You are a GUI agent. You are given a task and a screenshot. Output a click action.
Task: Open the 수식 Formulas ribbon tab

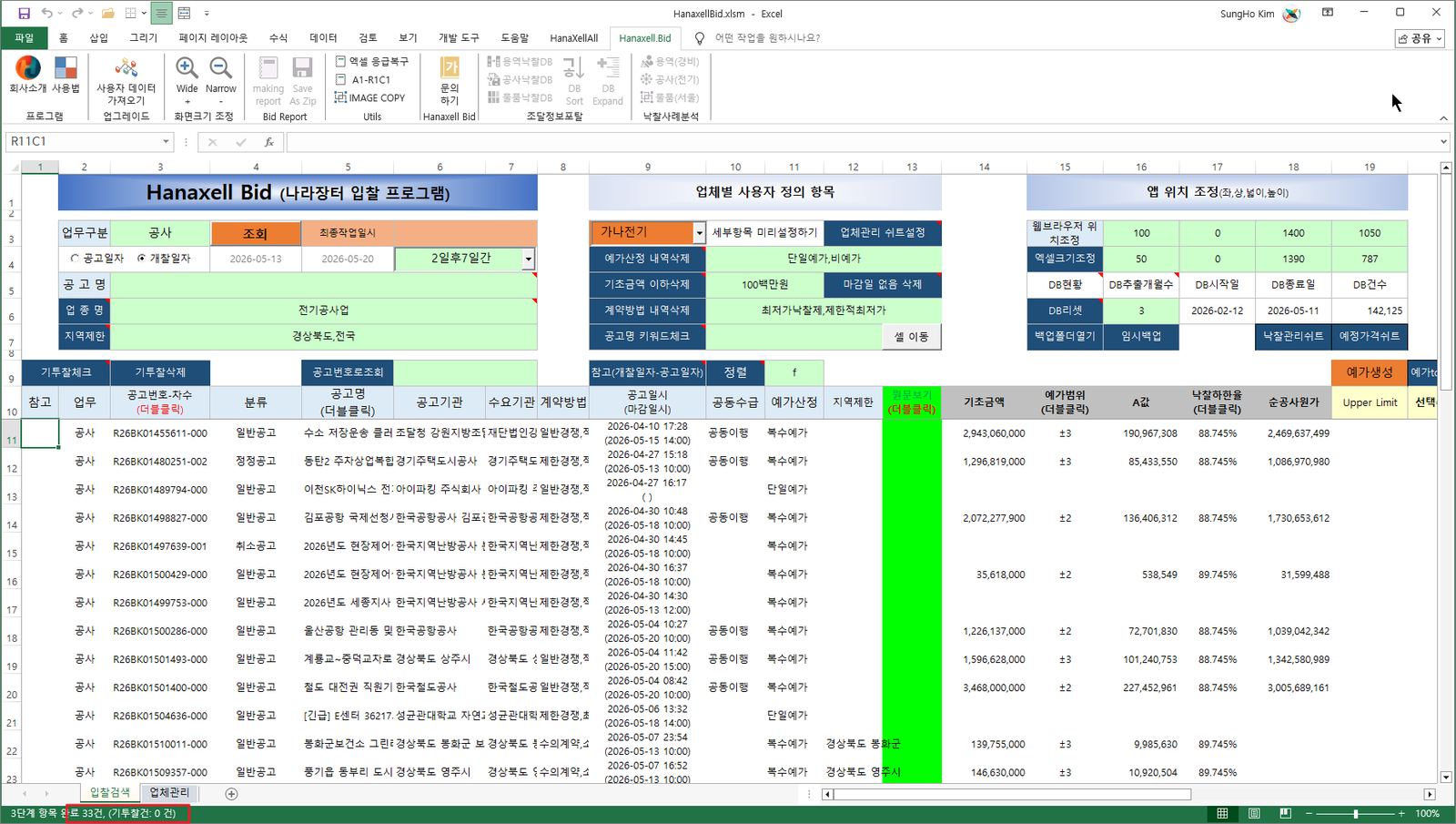(x=278, y=38)
